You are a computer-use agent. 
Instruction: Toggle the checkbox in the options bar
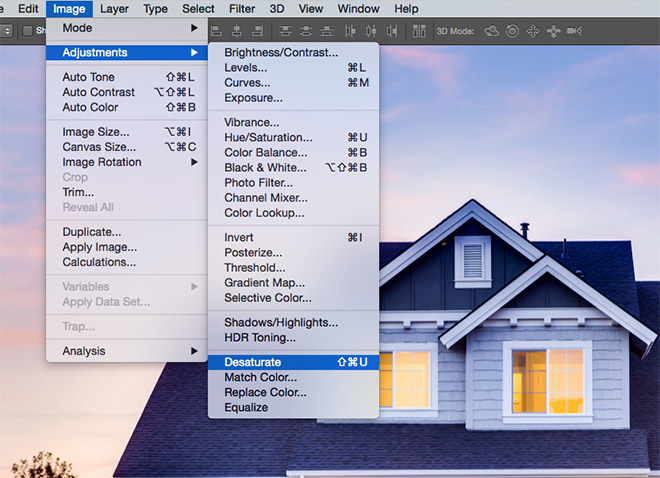click(x=27, y=31)
